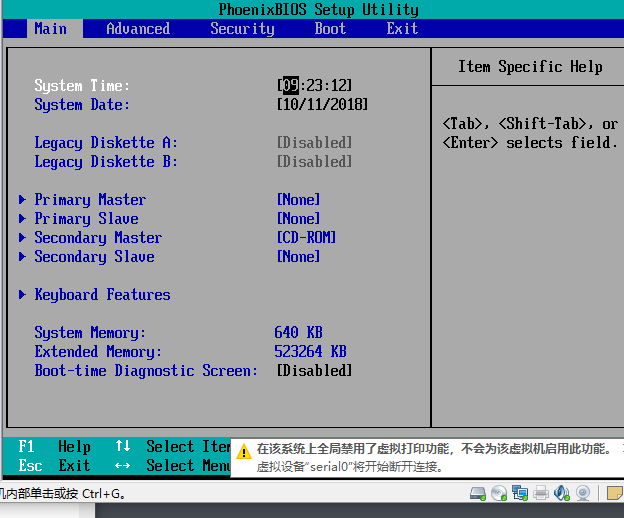
Task: Click the Legacy Diskette B label
Action: point(106,162)
